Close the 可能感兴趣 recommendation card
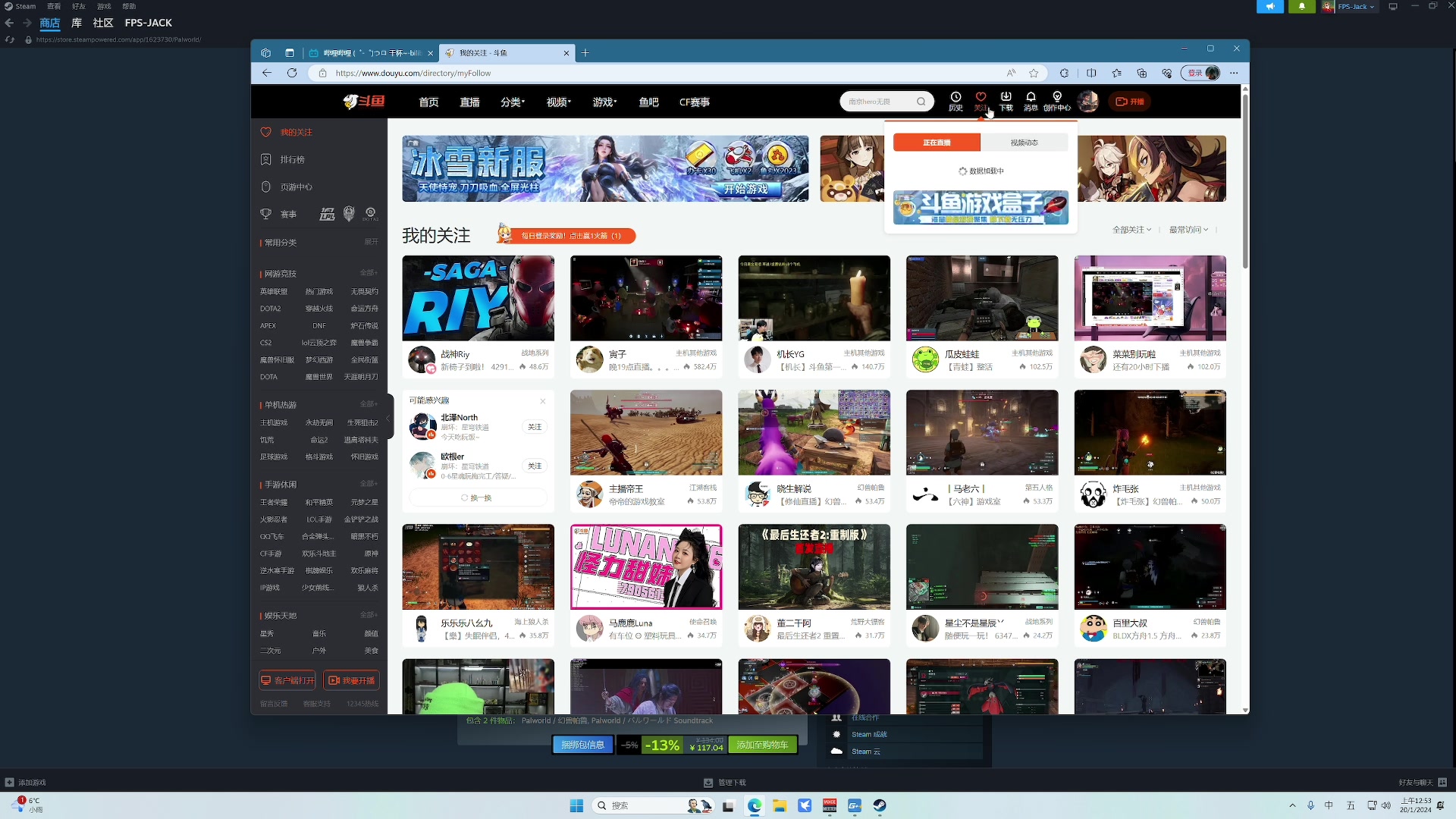This screenshot has width=1456, height=819. pyautogui.click(x=542, y=401)
